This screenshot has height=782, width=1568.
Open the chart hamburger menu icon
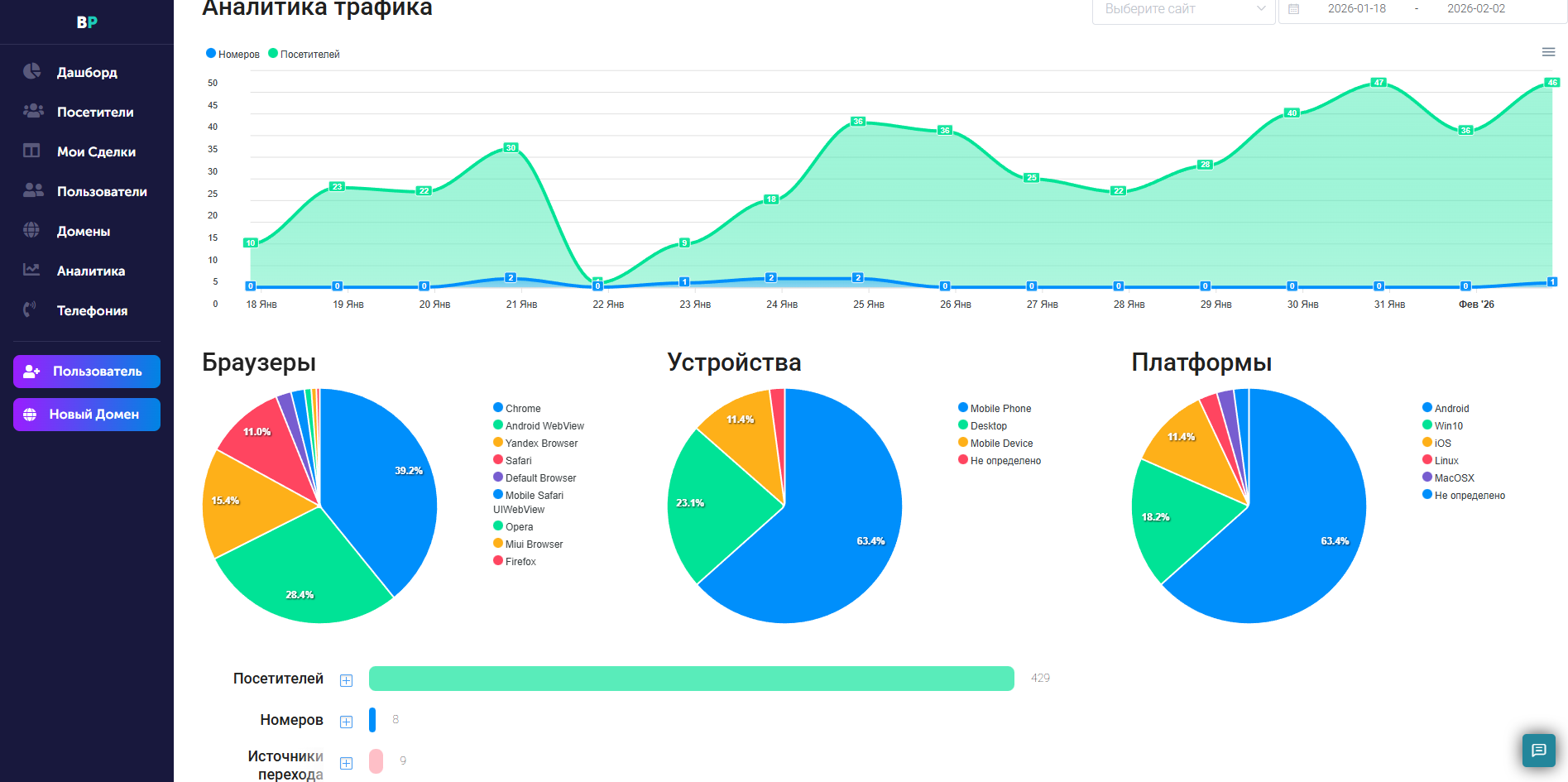point(1548,52)
